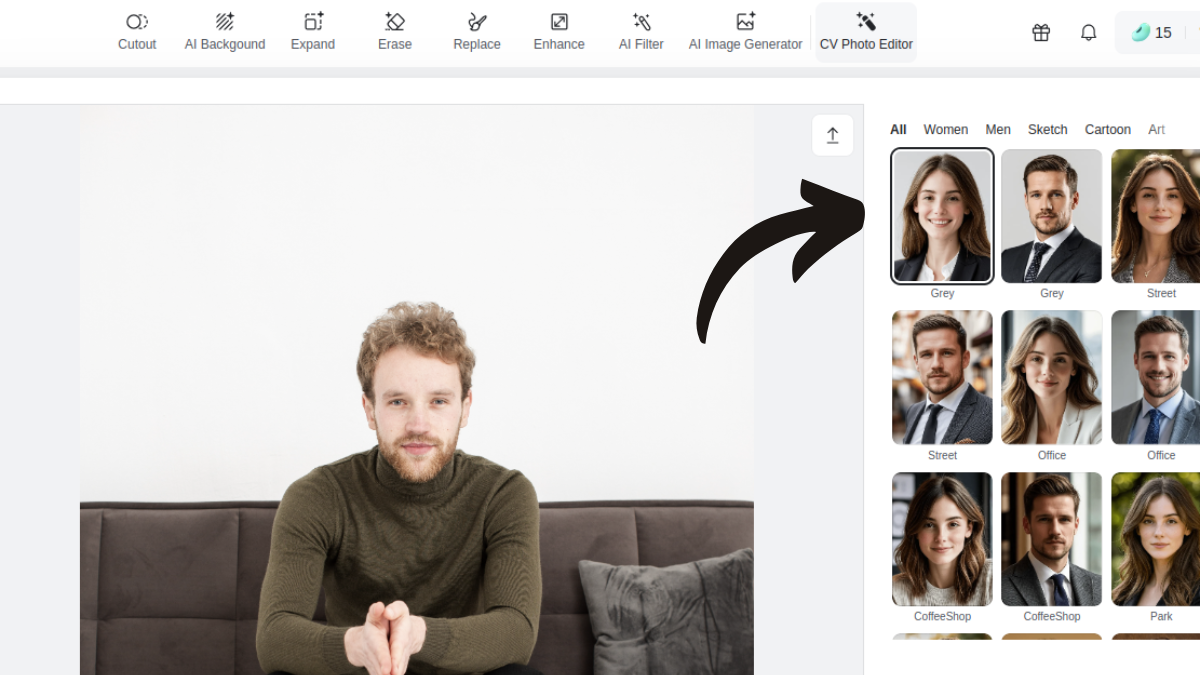This screenshot has height=675, width=1200.
Task: Switch to the Sketch style tab
Action: [1047, 129]
